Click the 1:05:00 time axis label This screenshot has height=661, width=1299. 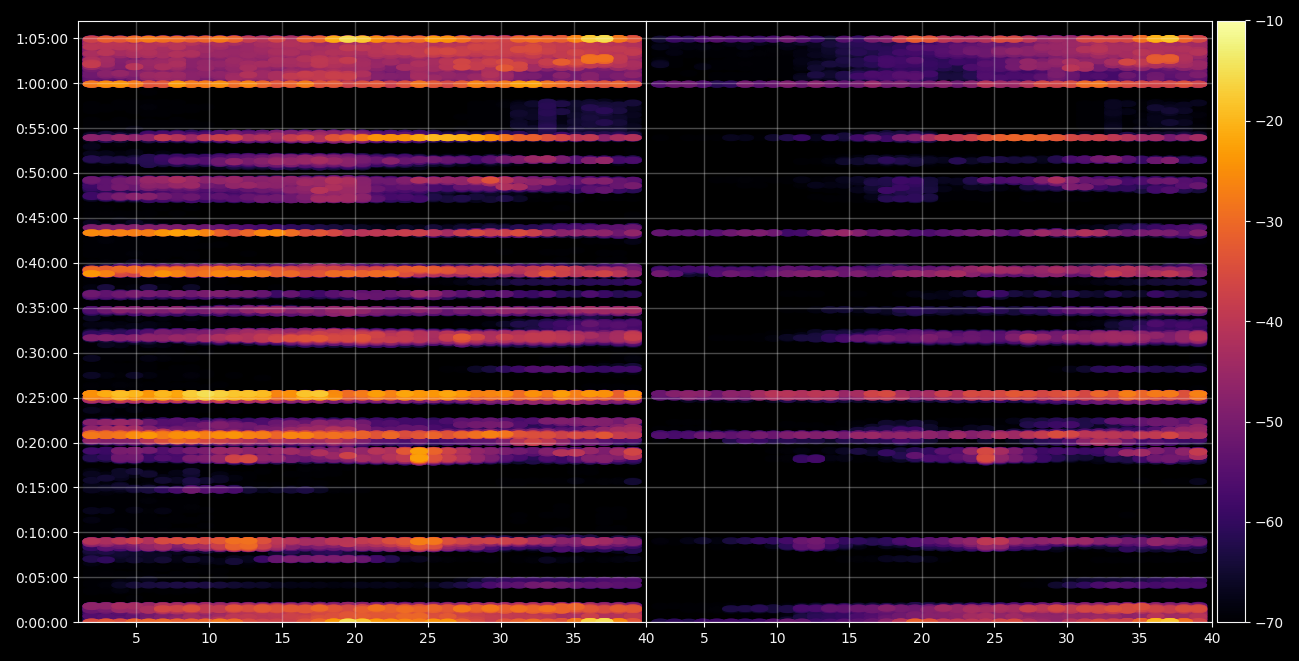(42, 39)
